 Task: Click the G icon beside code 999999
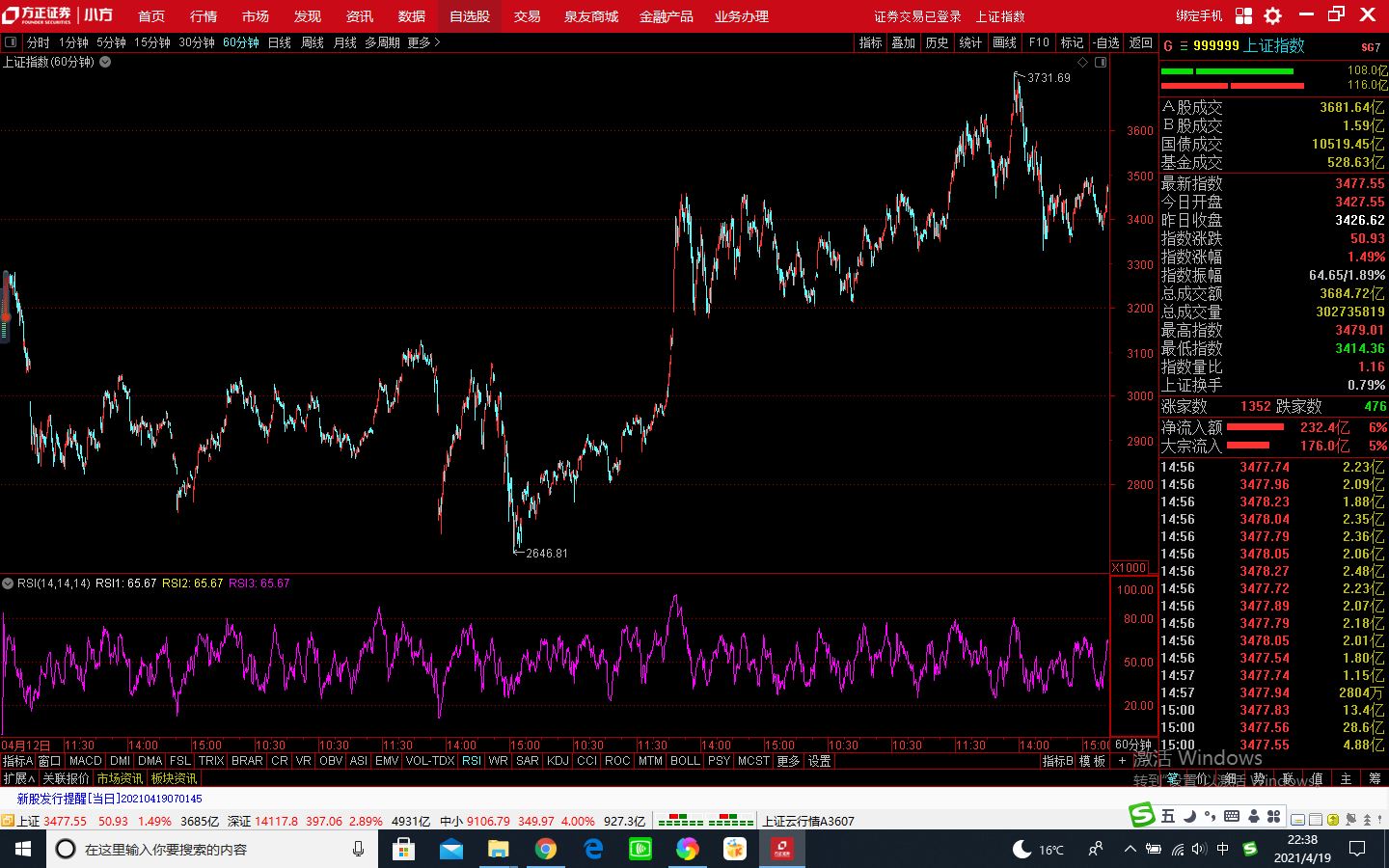[1168, 46]
